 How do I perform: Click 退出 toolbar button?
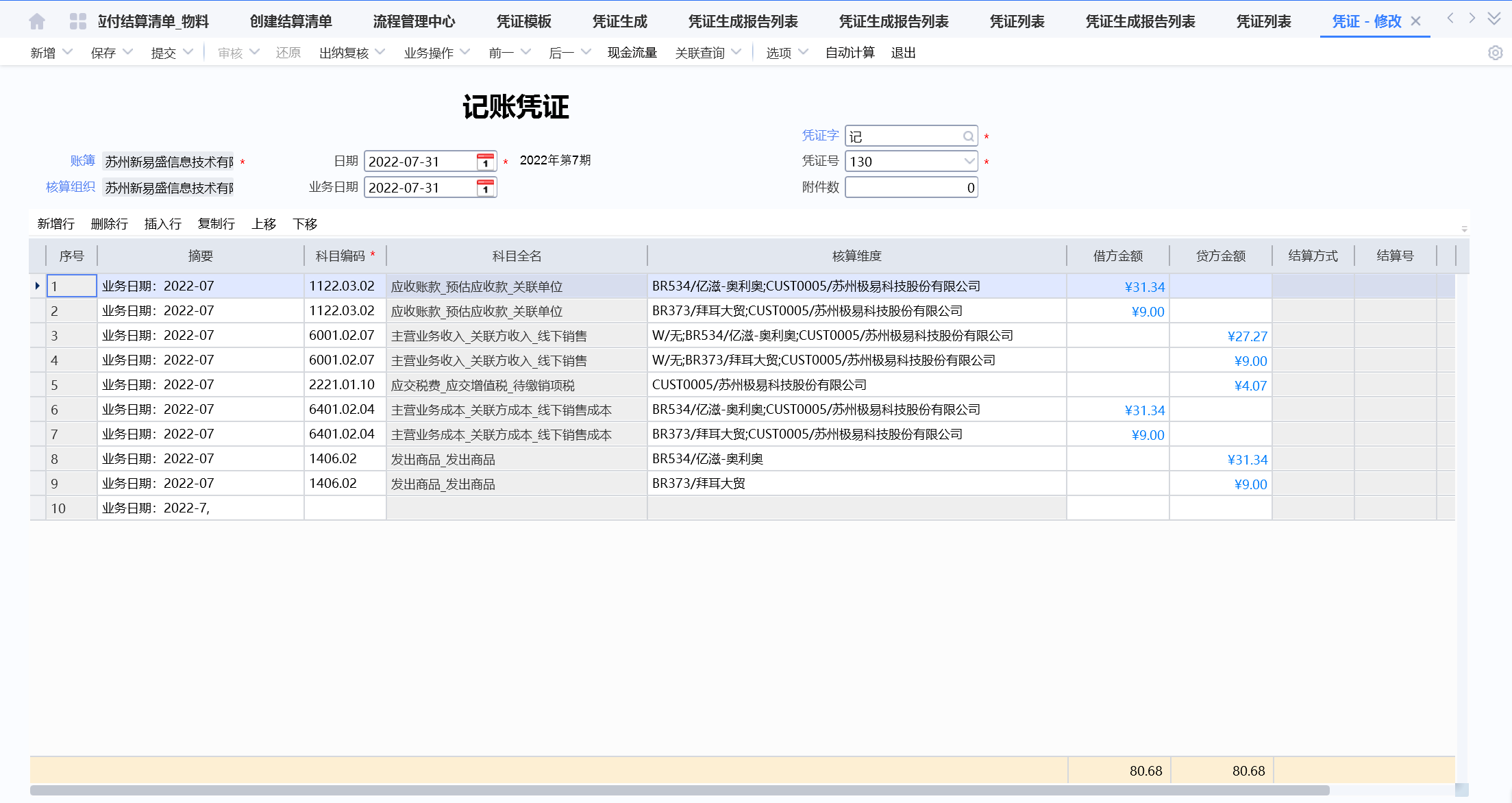pyautogui.click(x=903, y=53)
